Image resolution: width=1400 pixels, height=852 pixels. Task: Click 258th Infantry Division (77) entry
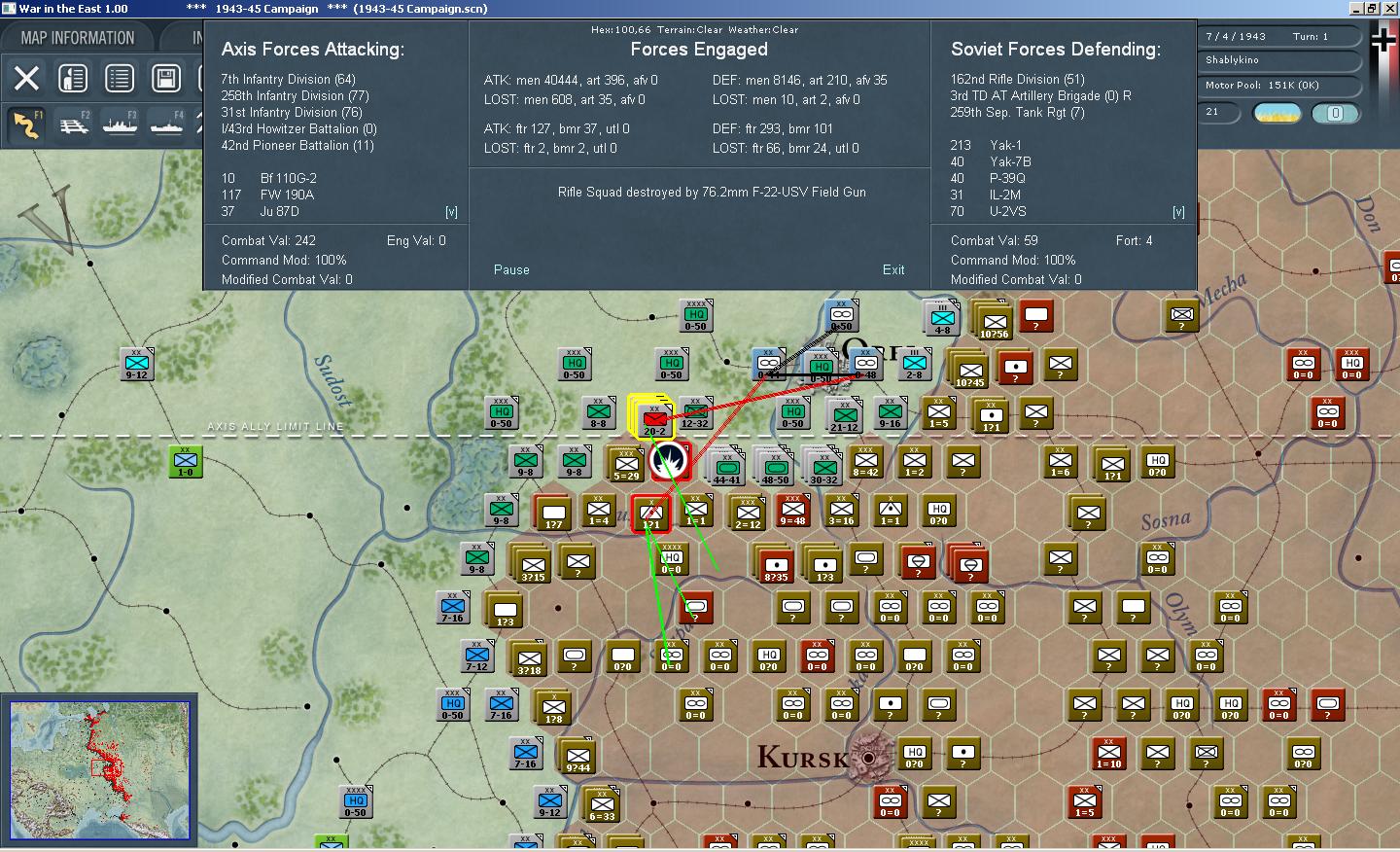[295, 95]
